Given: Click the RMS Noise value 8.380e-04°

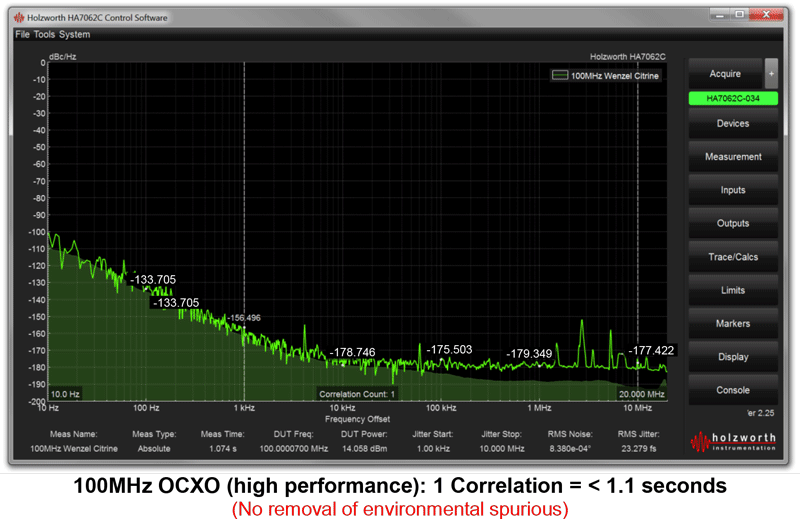Looking at the screenshot, I should (x=570, y=449).
